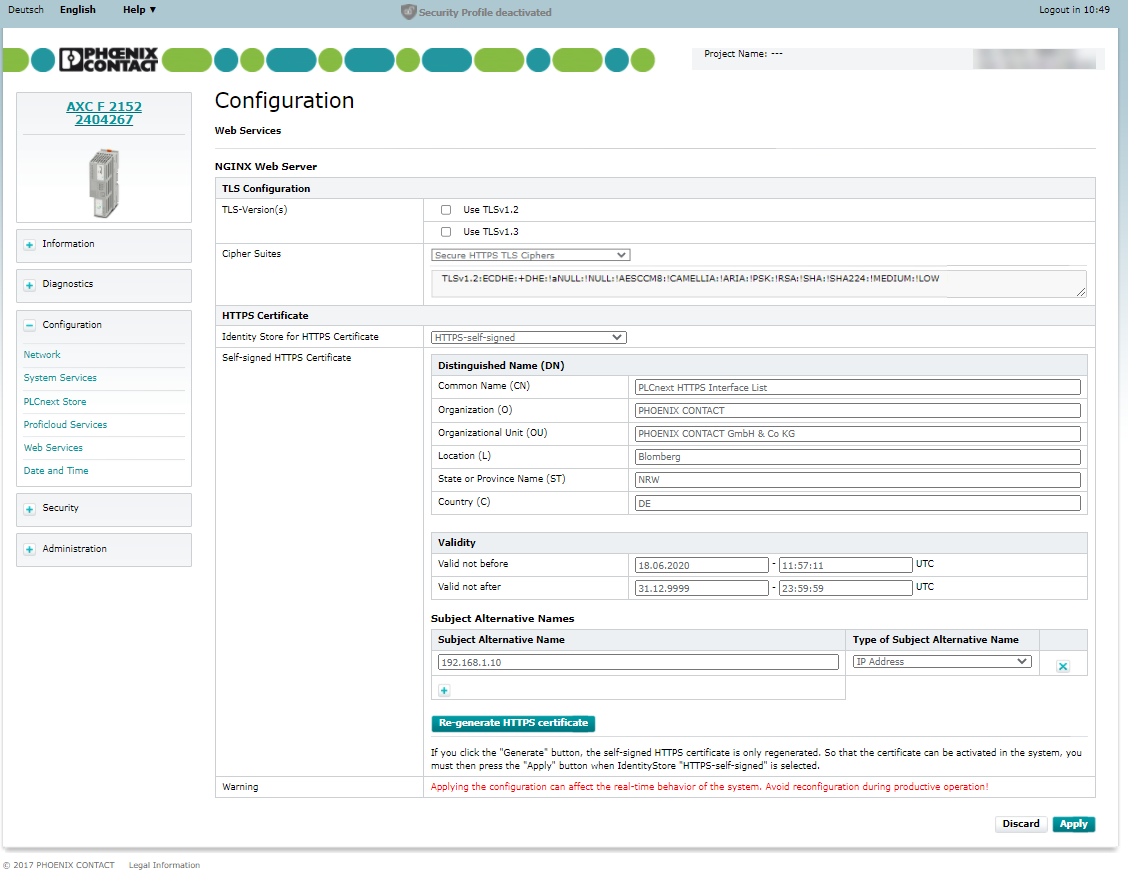Collapse the Configuration sidebar section
1128x878 pixels.
[x=30, y=326]
